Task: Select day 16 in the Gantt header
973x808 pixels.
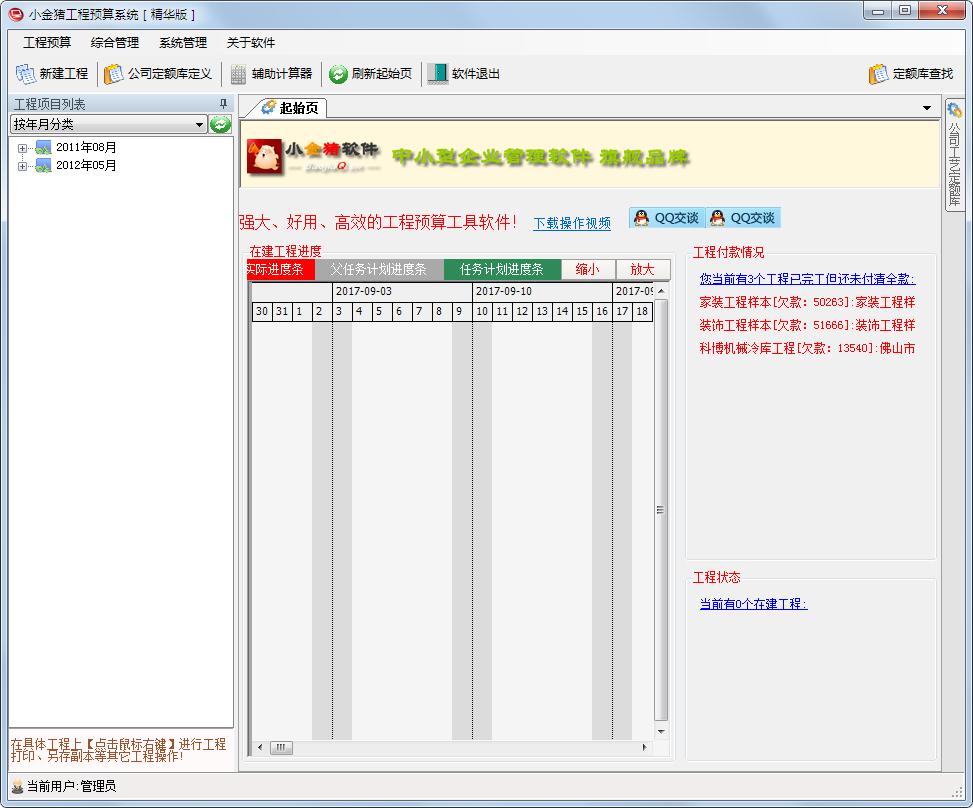Action: pyautogui.click(x=602, y=312)
